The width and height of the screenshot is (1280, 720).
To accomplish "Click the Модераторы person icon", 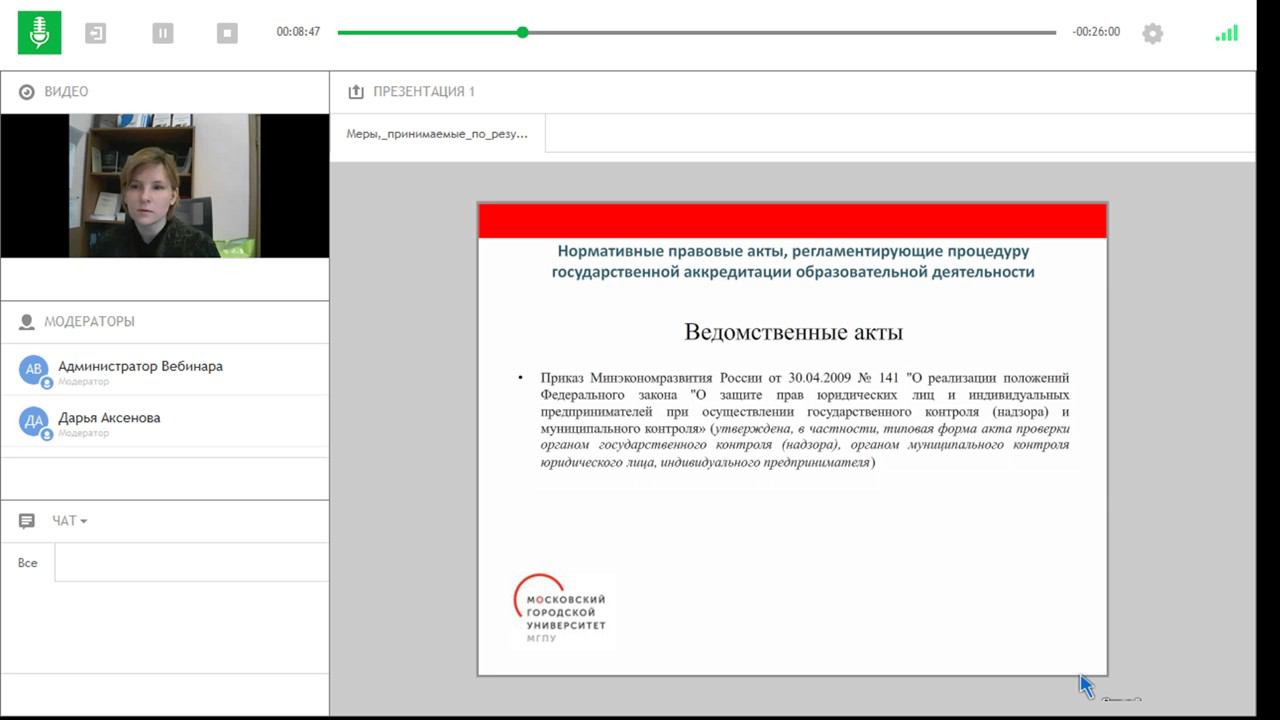I will coord(26,322).
